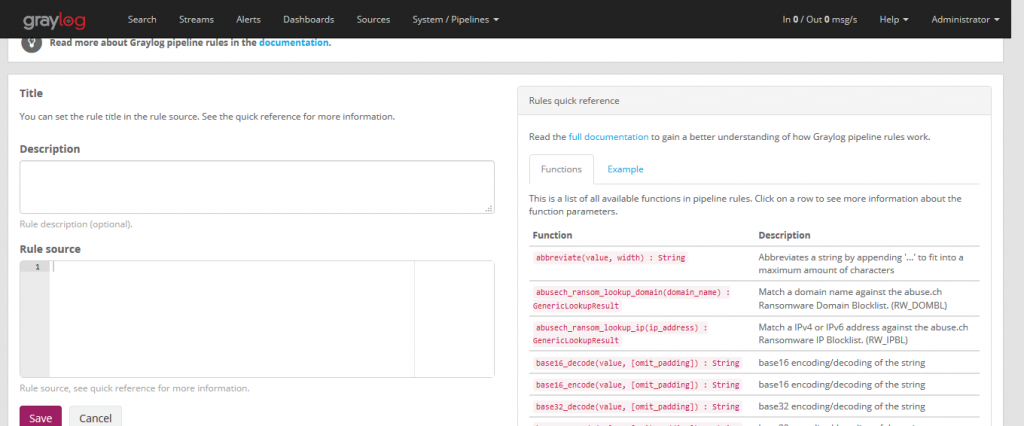
Task: Switch to the Example tab
Action: pos(625,169)
